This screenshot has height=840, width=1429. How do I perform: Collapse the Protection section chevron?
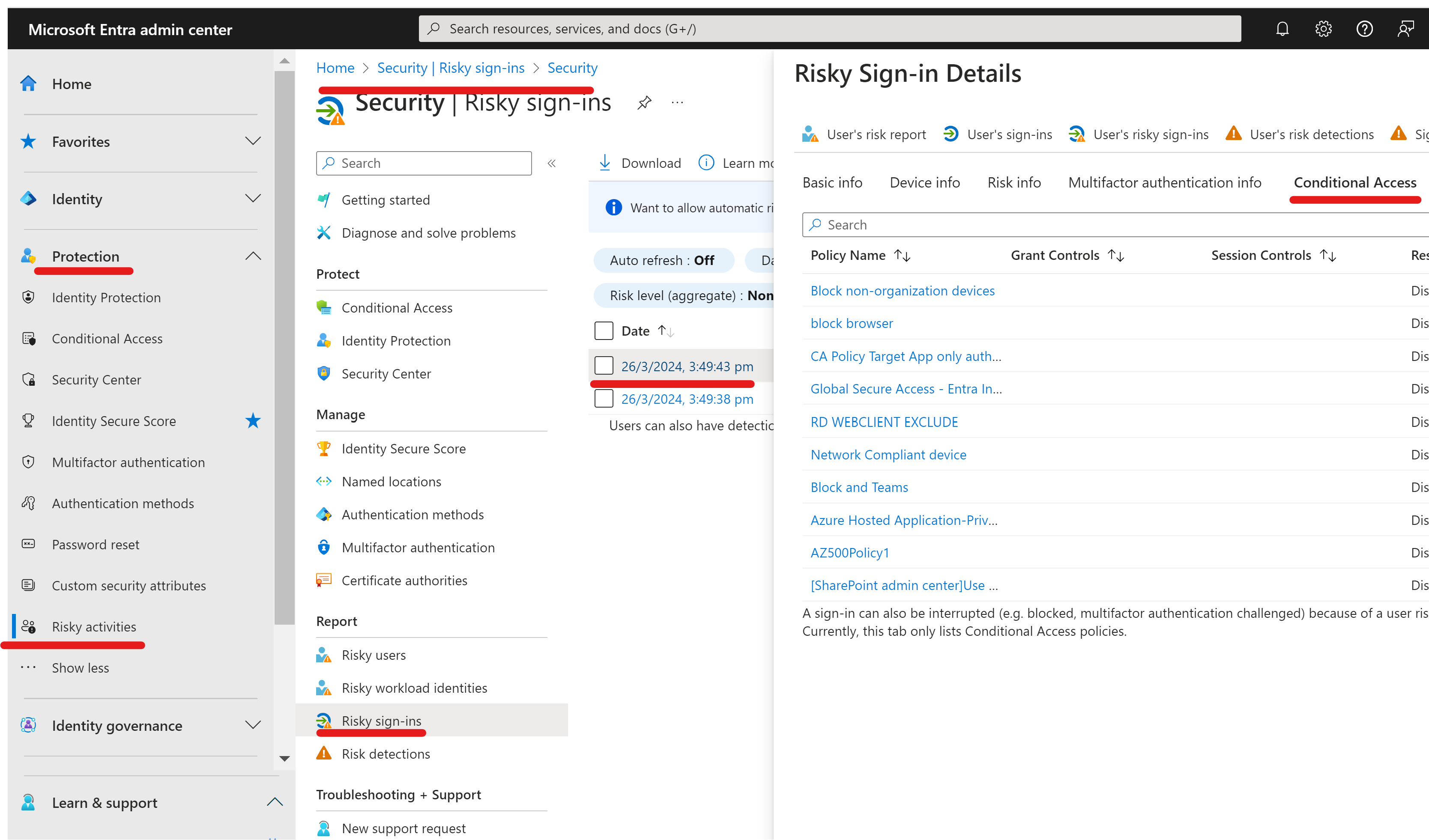[x=253, y=256]
